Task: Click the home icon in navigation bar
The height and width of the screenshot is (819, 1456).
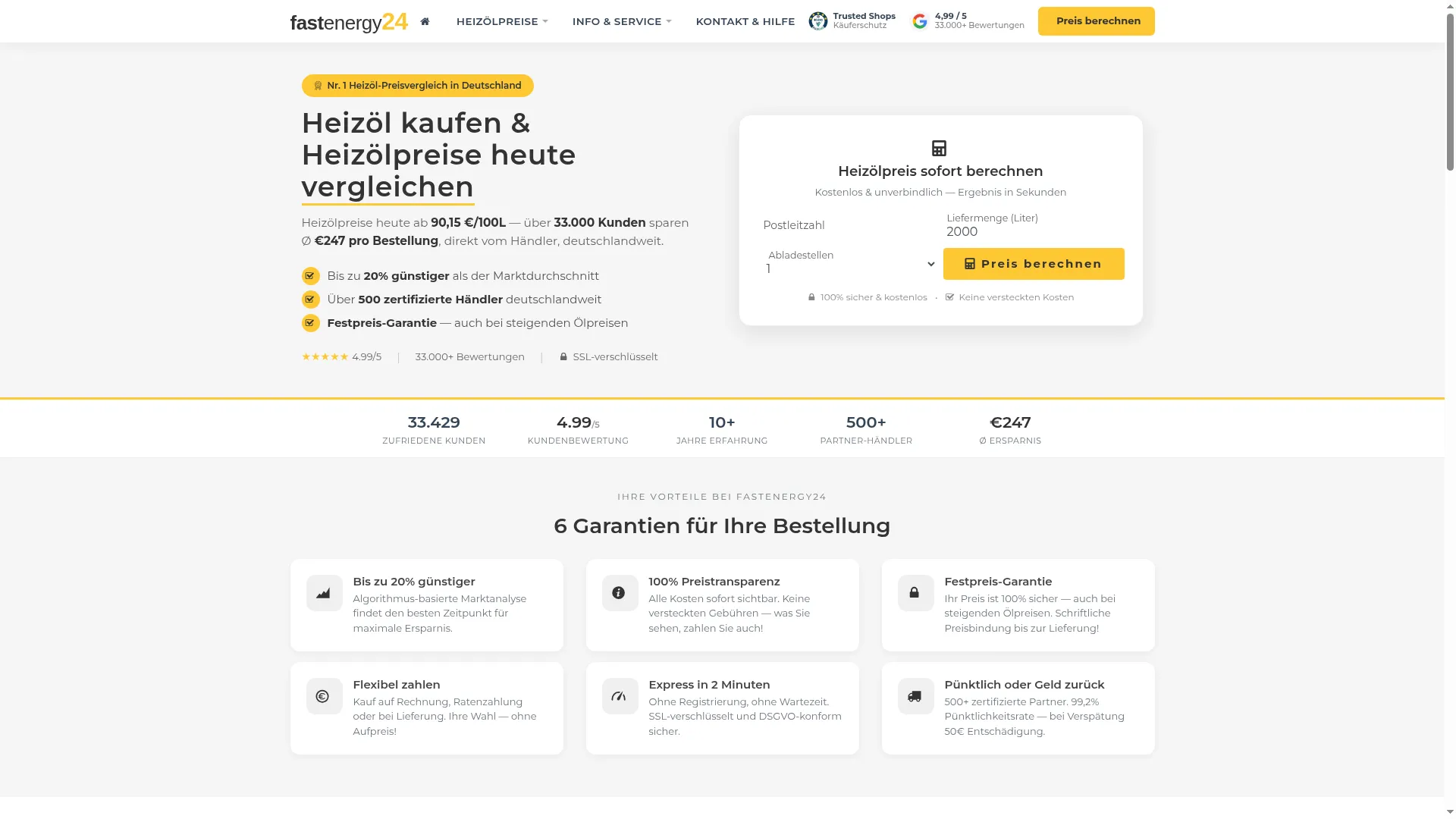Action: click(425, 21)
